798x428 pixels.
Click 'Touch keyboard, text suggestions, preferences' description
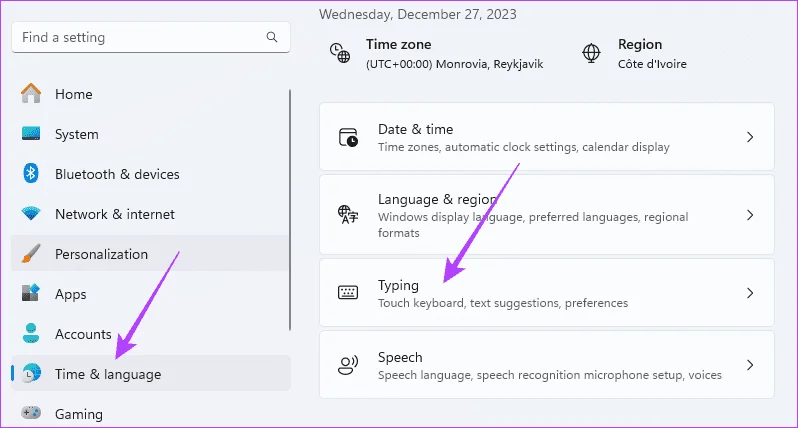tap(503, 303)
